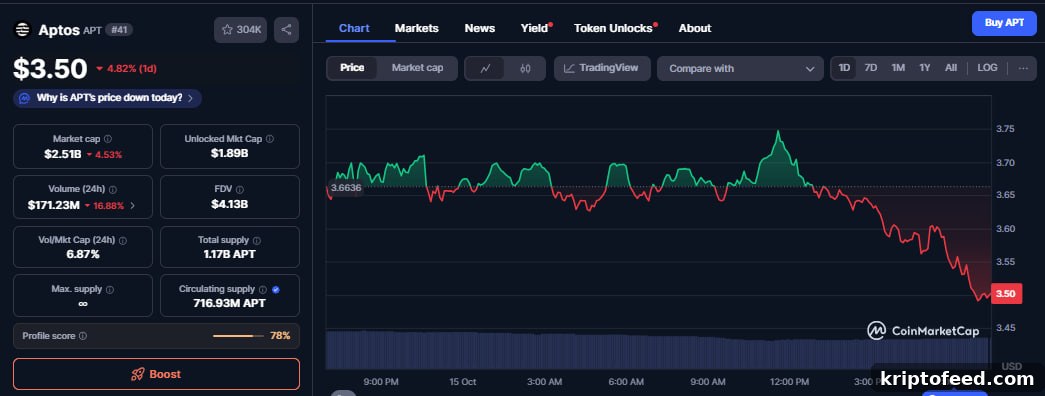Viewport: 1045px width, 396px height.
Task: Set chart range to 1D
Action: pos(844,68)
